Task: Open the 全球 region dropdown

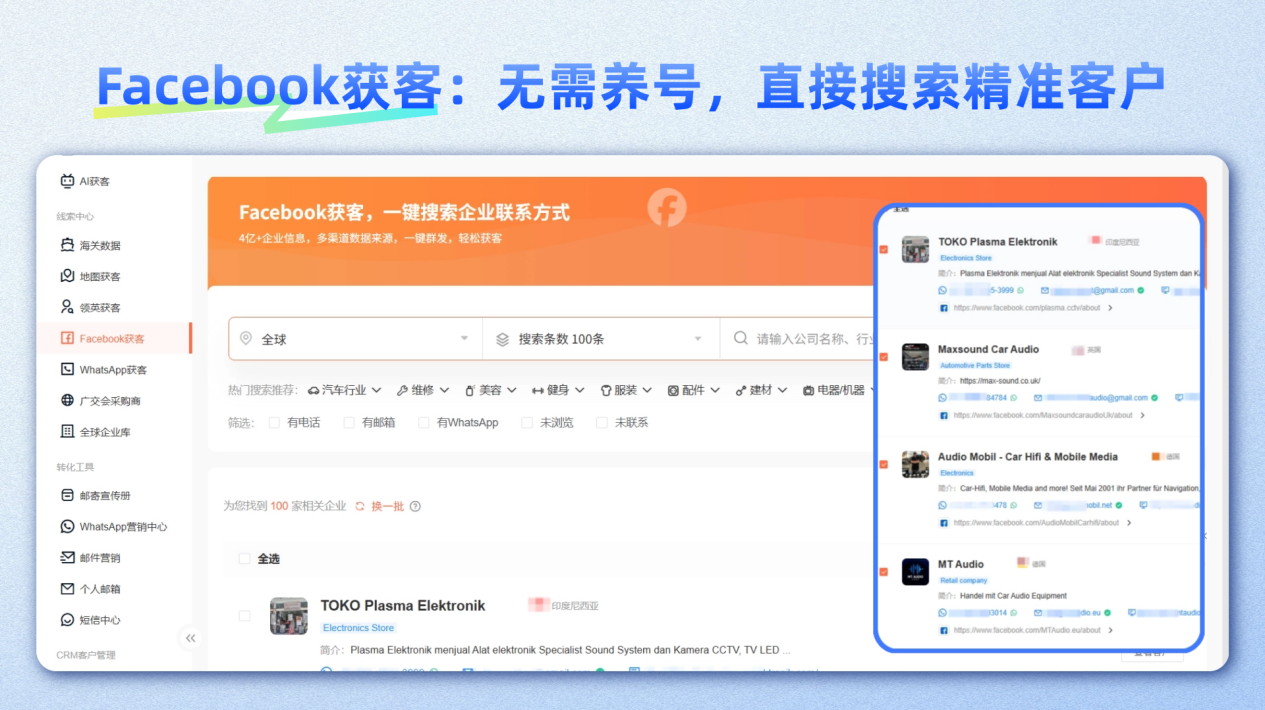Action: [355, 339]
